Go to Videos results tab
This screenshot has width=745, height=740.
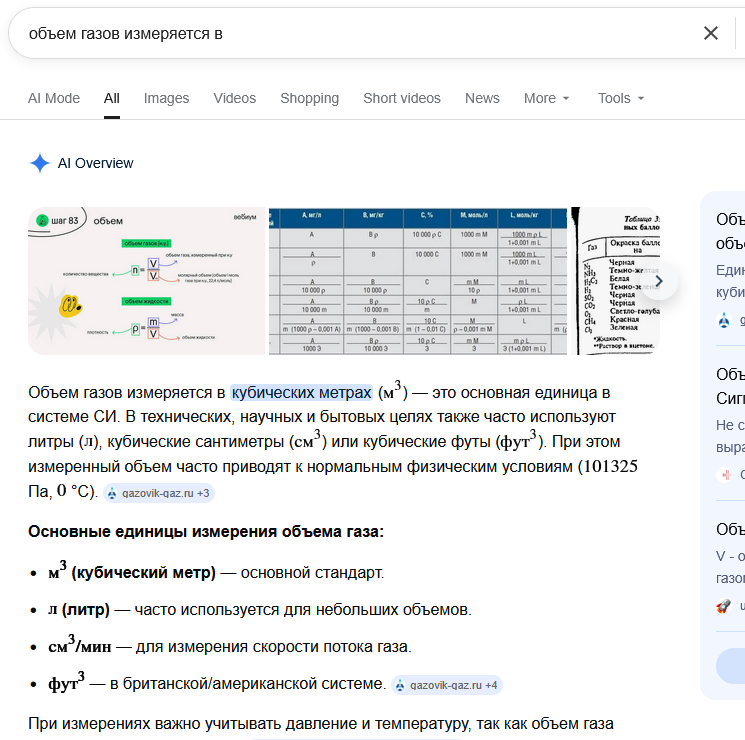point(235,98)
